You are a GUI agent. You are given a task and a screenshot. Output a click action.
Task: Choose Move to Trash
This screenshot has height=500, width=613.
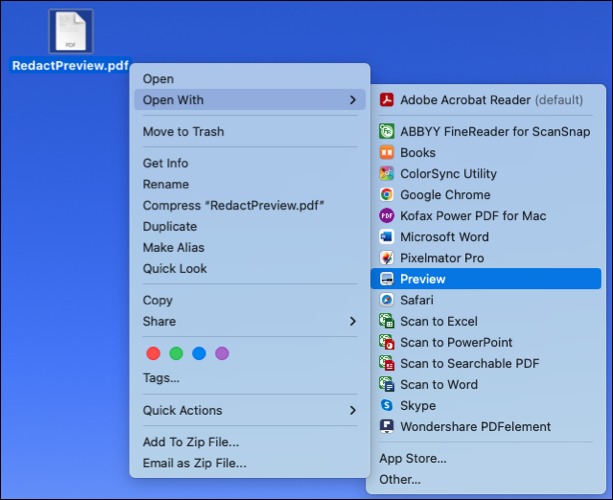(x=249, y=132)
